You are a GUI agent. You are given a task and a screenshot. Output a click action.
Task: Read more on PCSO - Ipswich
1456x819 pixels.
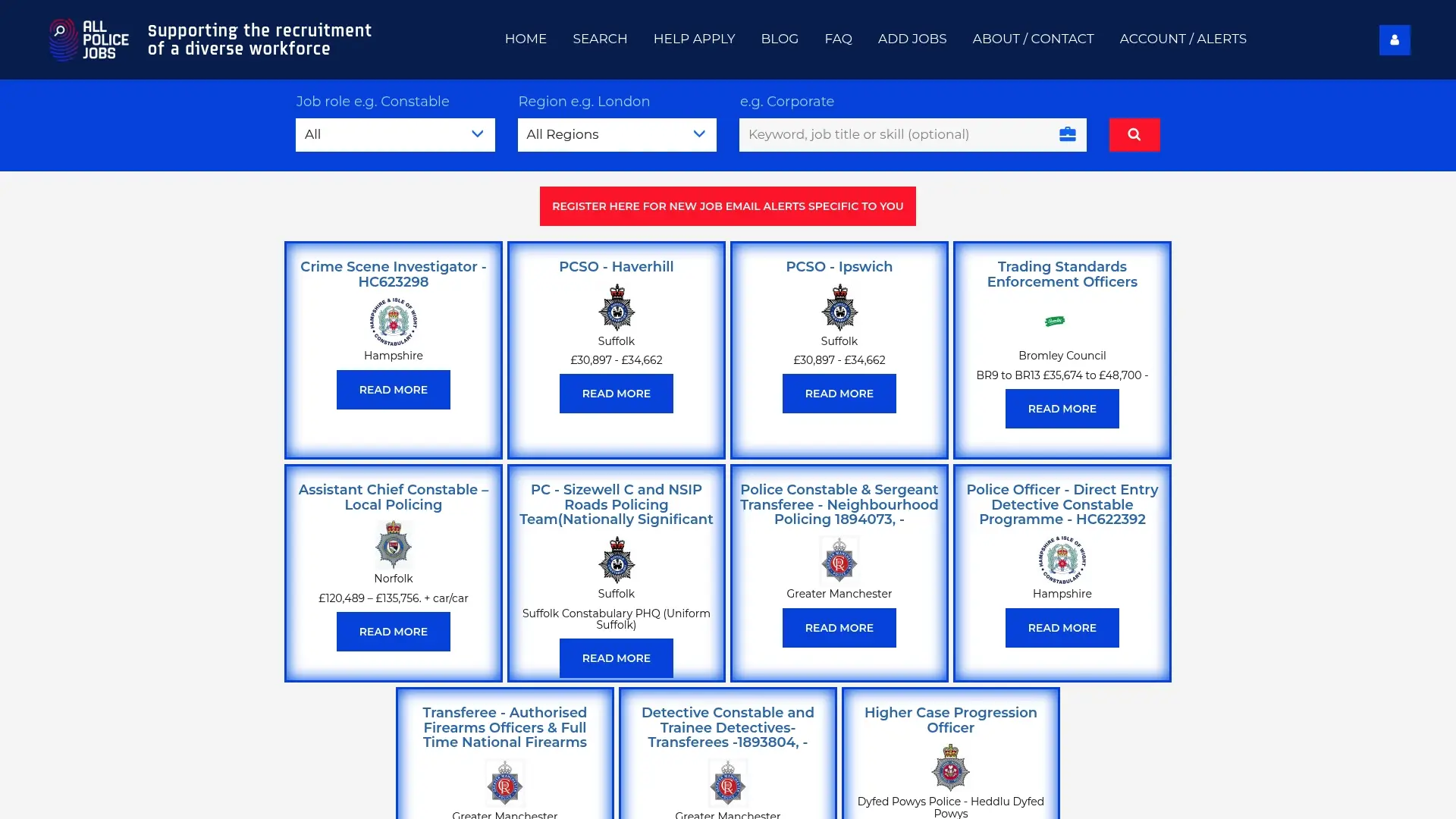839,394
